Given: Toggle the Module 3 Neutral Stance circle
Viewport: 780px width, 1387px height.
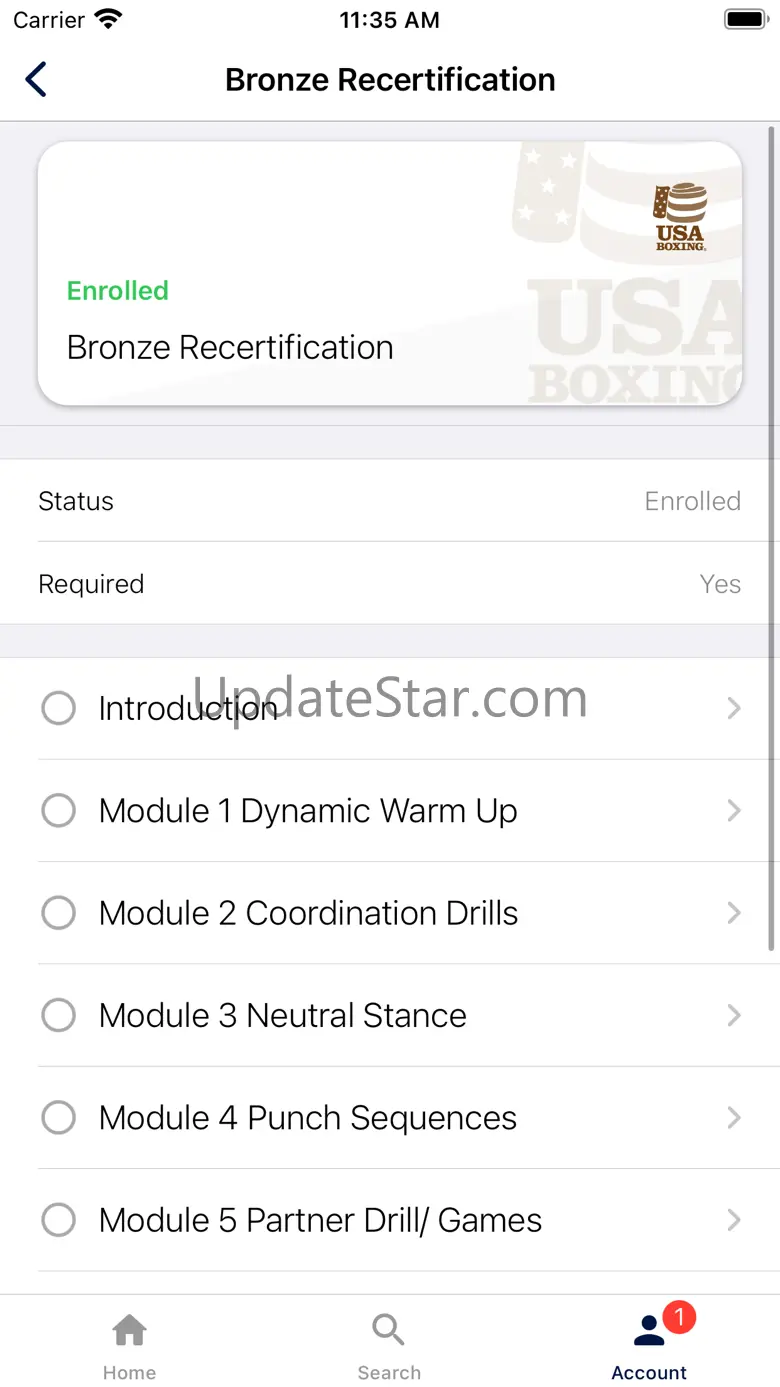Looking at the screenshot, I should click(x=58, y=1015).
